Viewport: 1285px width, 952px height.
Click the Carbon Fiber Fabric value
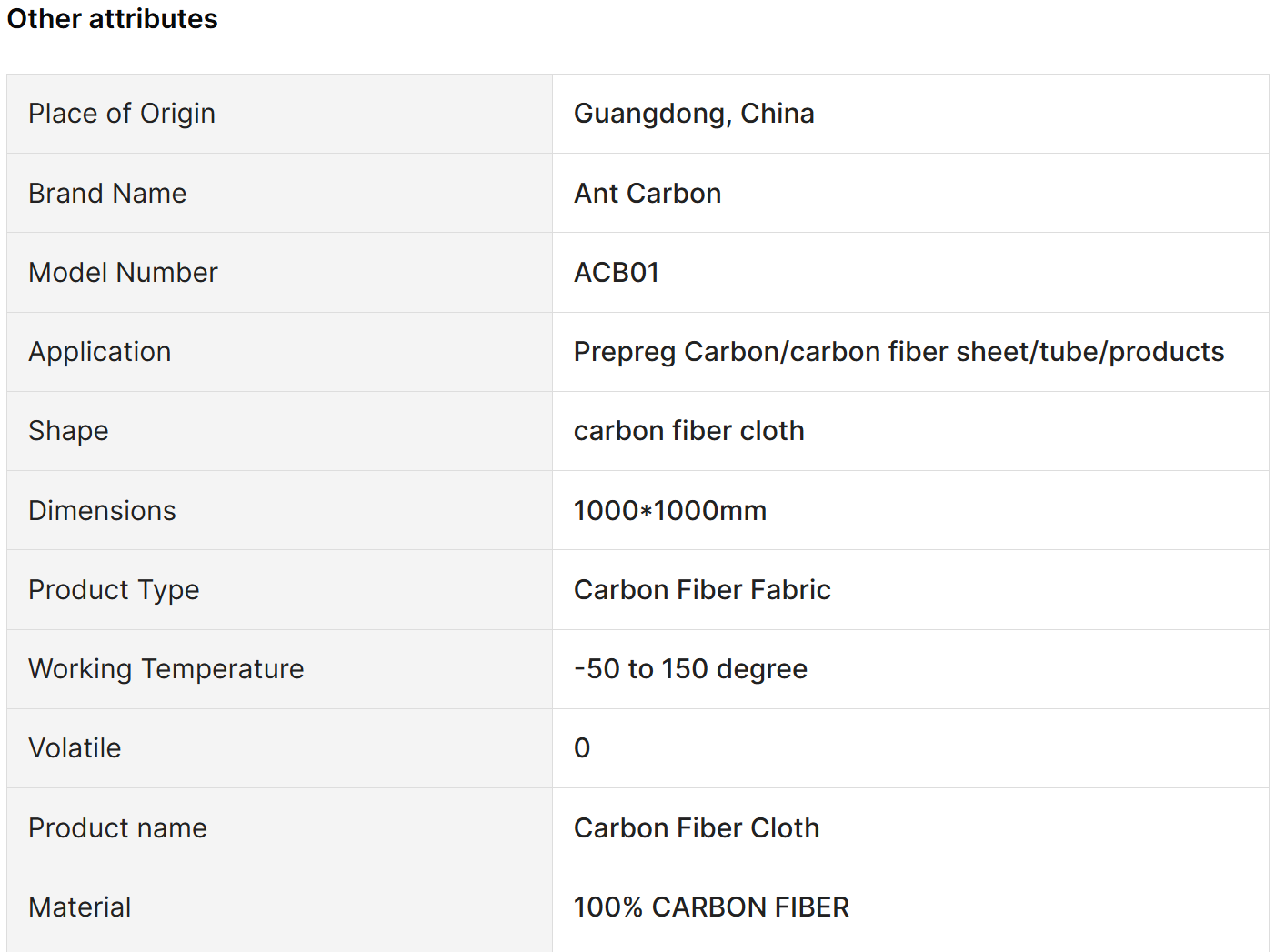pyautogui.click(x=702, y=589)
